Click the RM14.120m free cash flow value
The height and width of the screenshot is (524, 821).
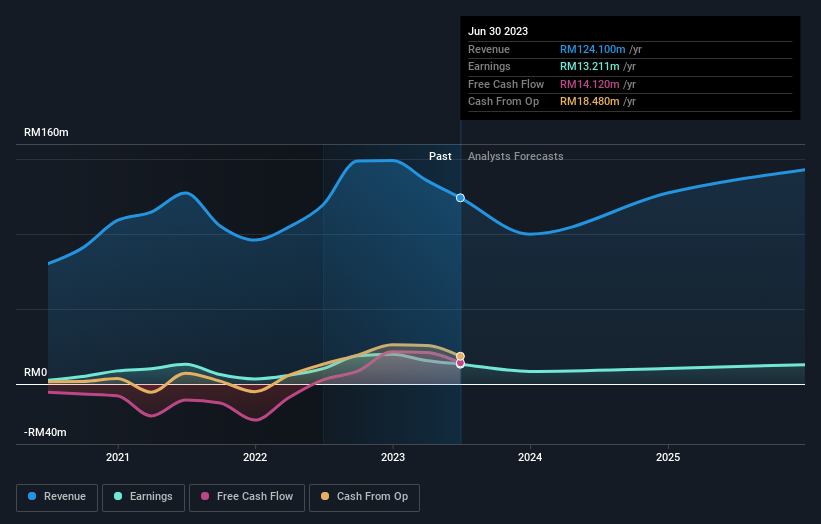click(x=590, y=84)
